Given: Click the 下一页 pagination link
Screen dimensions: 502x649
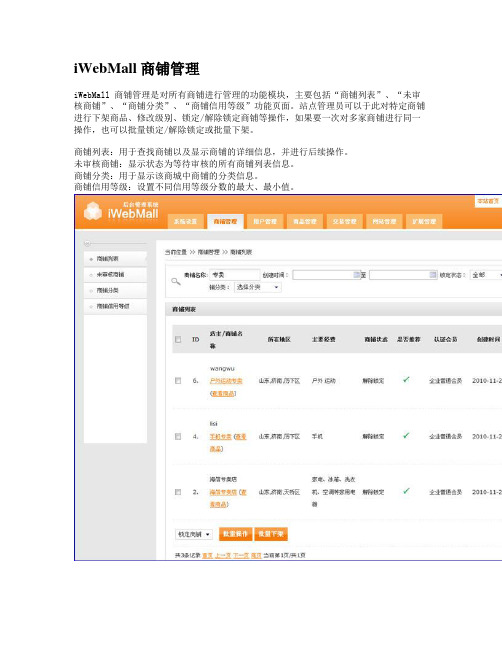Looking at the screenshot, I should (x=241, y=555).
